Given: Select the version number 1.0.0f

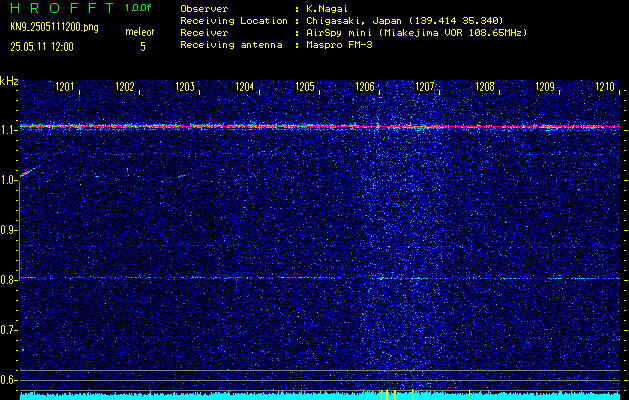Looking at the screenshot, I should tap(138, 8).
